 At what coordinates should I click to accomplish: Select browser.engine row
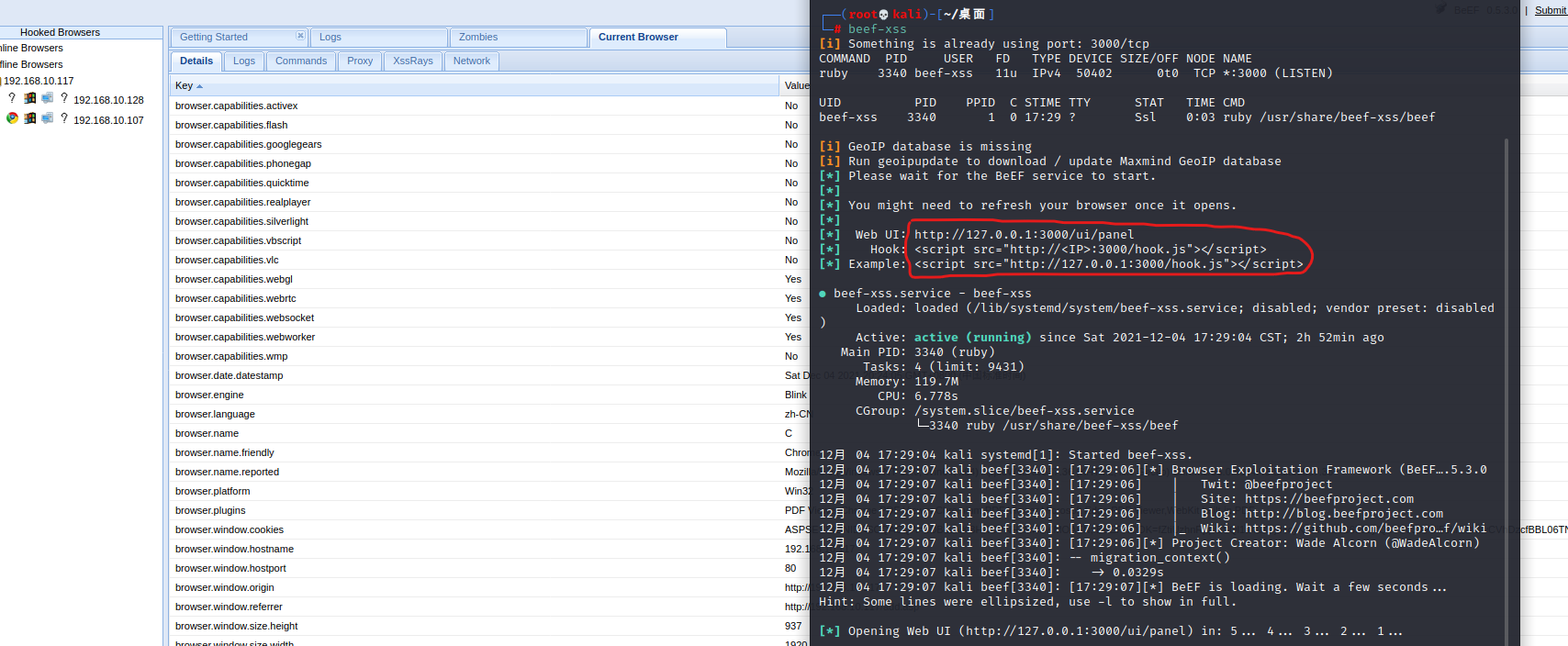(x=489, y=395)
